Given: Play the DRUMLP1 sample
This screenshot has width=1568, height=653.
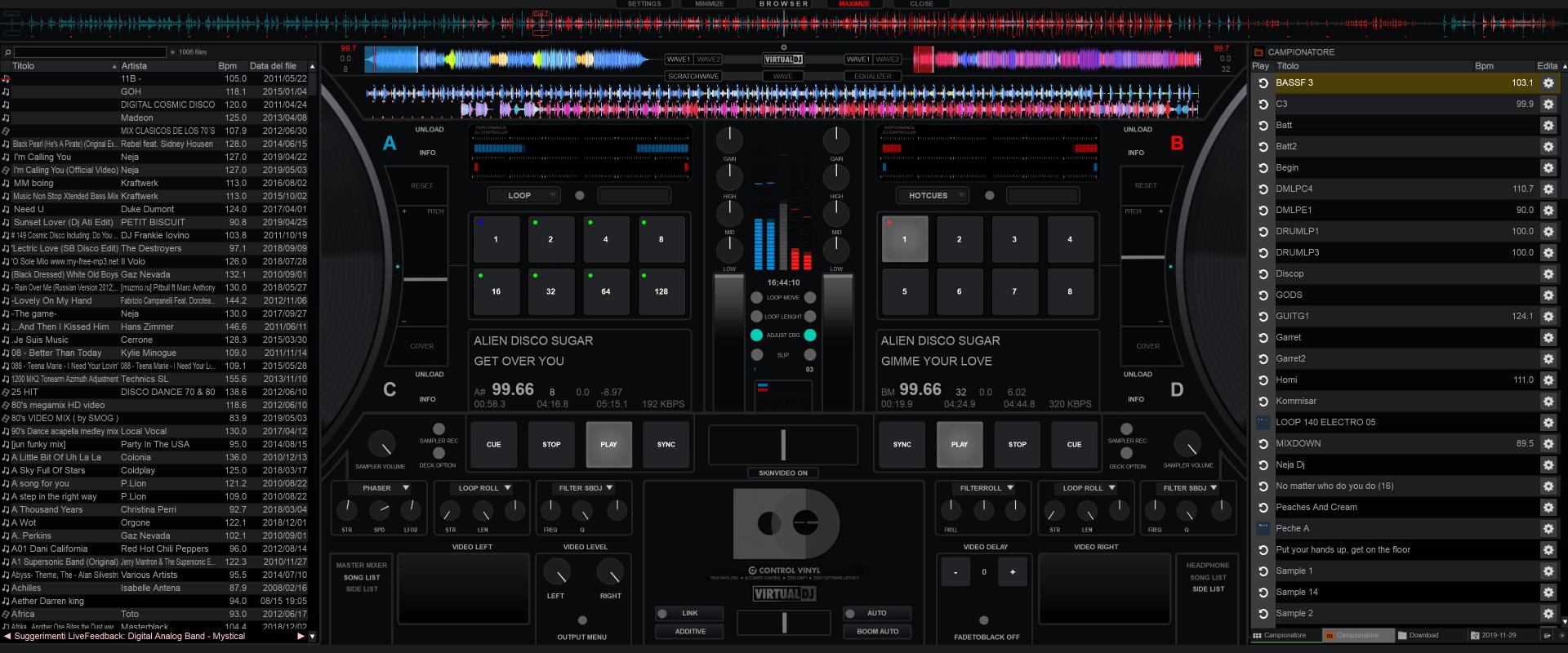Looking at the screenshot, I should coord(1263,232).
